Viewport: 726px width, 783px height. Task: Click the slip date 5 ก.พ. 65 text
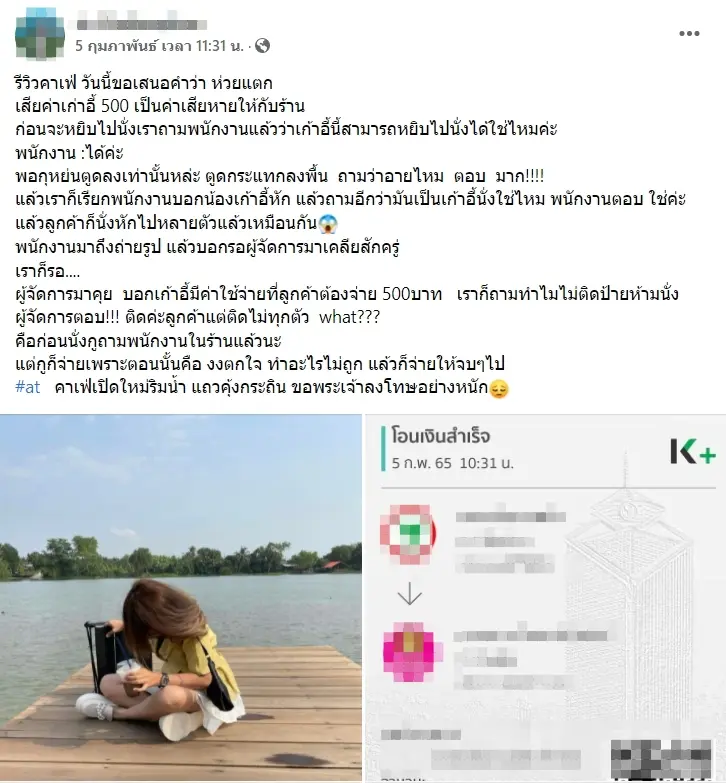pyautogui.click(x=421, y=463)
